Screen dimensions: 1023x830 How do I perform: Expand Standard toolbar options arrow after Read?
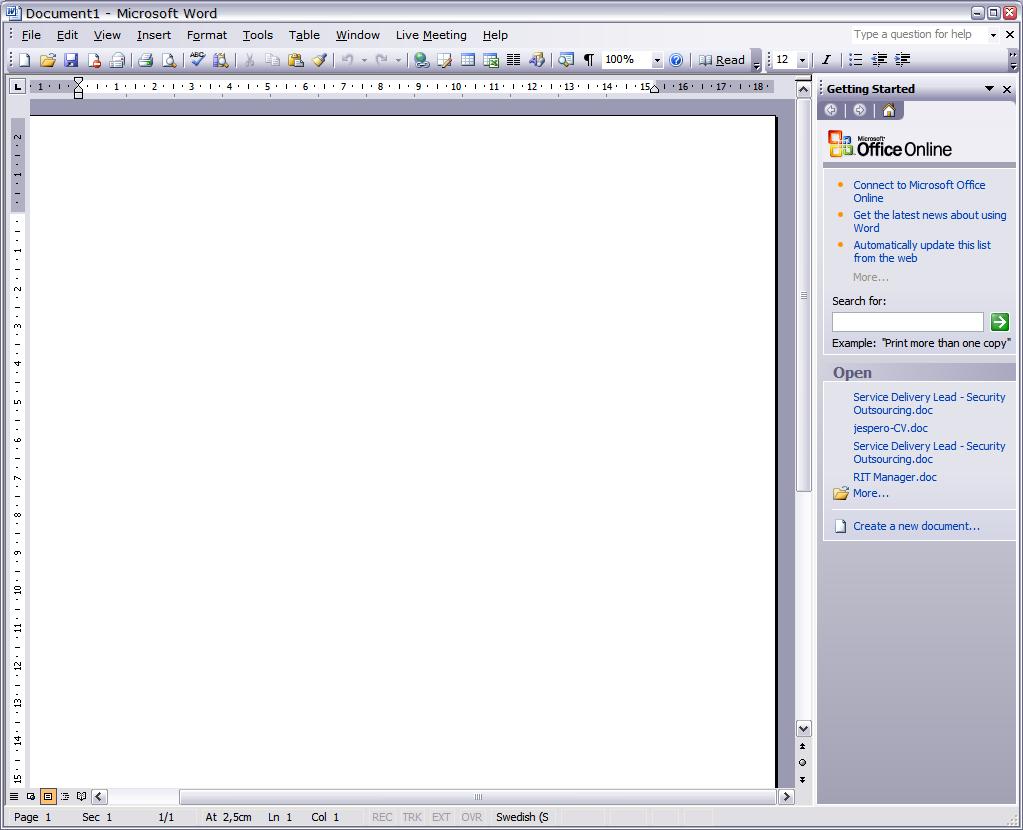(756, 61)
